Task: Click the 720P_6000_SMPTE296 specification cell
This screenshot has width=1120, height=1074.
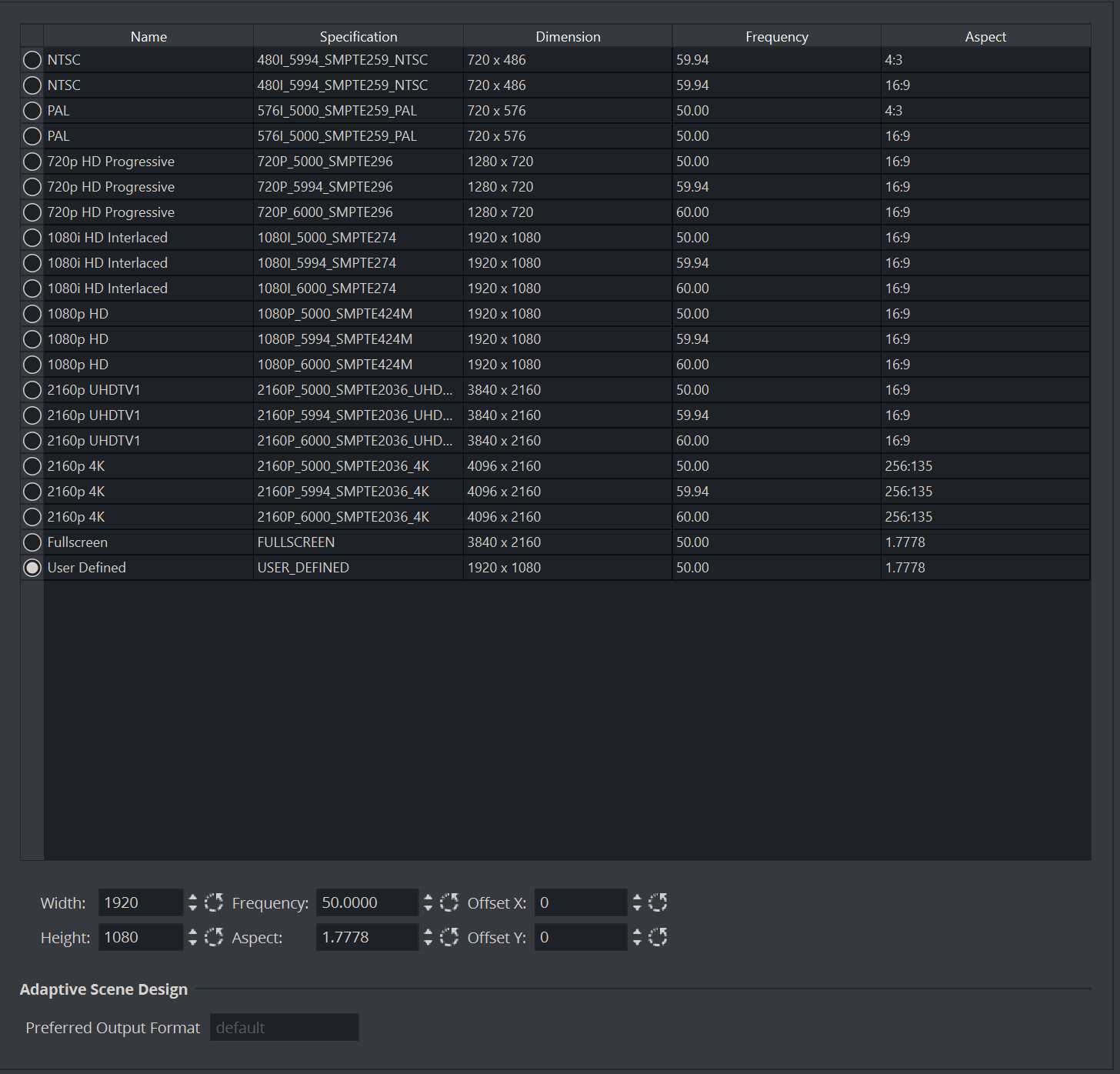Action: pos(358,212)
